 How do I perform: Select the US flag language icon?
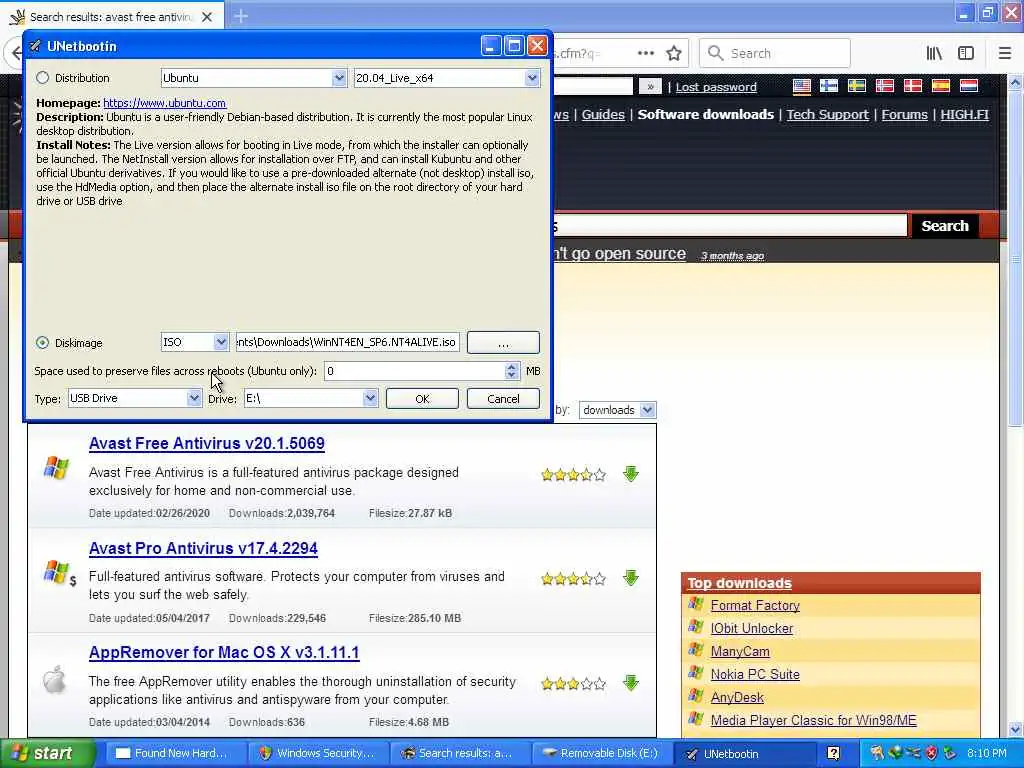(x=801, y=86)
